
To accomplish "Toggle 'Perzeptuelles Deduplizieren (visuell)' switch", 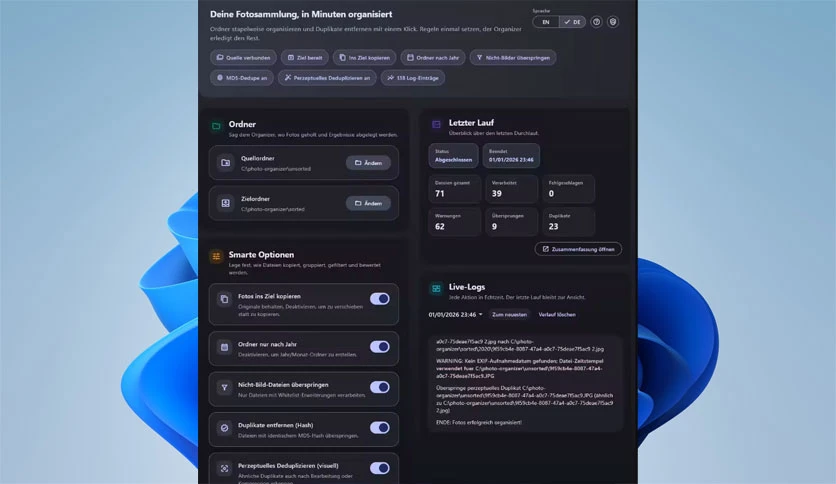I will pos(380,469).
